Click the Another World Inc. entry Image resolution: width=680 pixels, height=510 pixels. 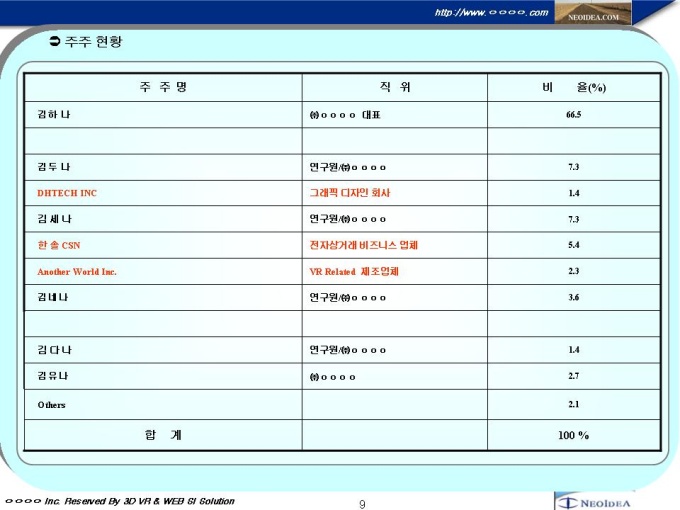[x=77, y=272]
